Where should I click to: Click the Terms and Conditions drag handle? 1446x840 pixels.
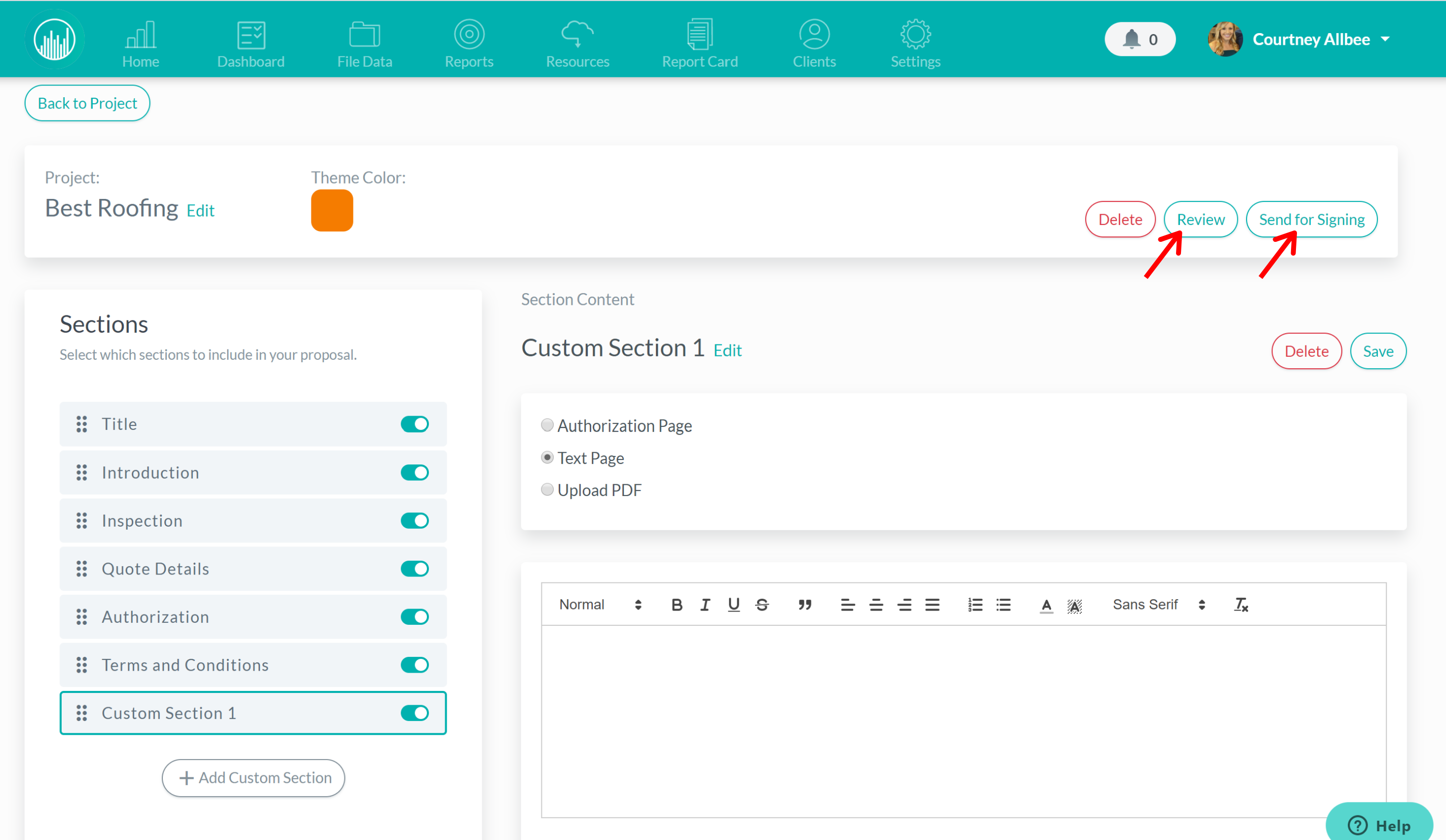[x=81, y=665]
